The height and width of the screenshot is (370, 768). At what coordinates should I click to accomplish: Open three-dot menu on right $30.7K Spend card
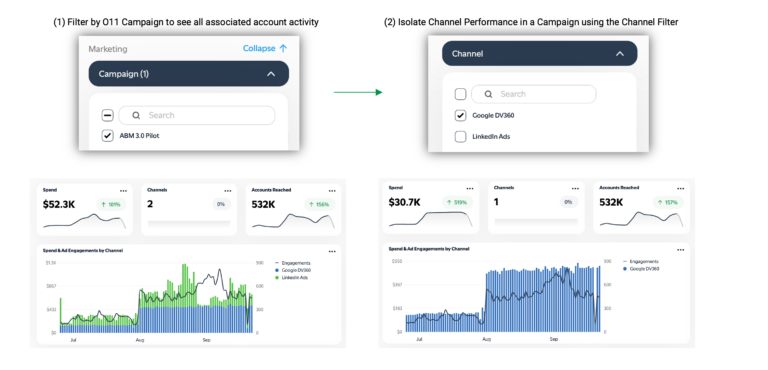point(470,189)
